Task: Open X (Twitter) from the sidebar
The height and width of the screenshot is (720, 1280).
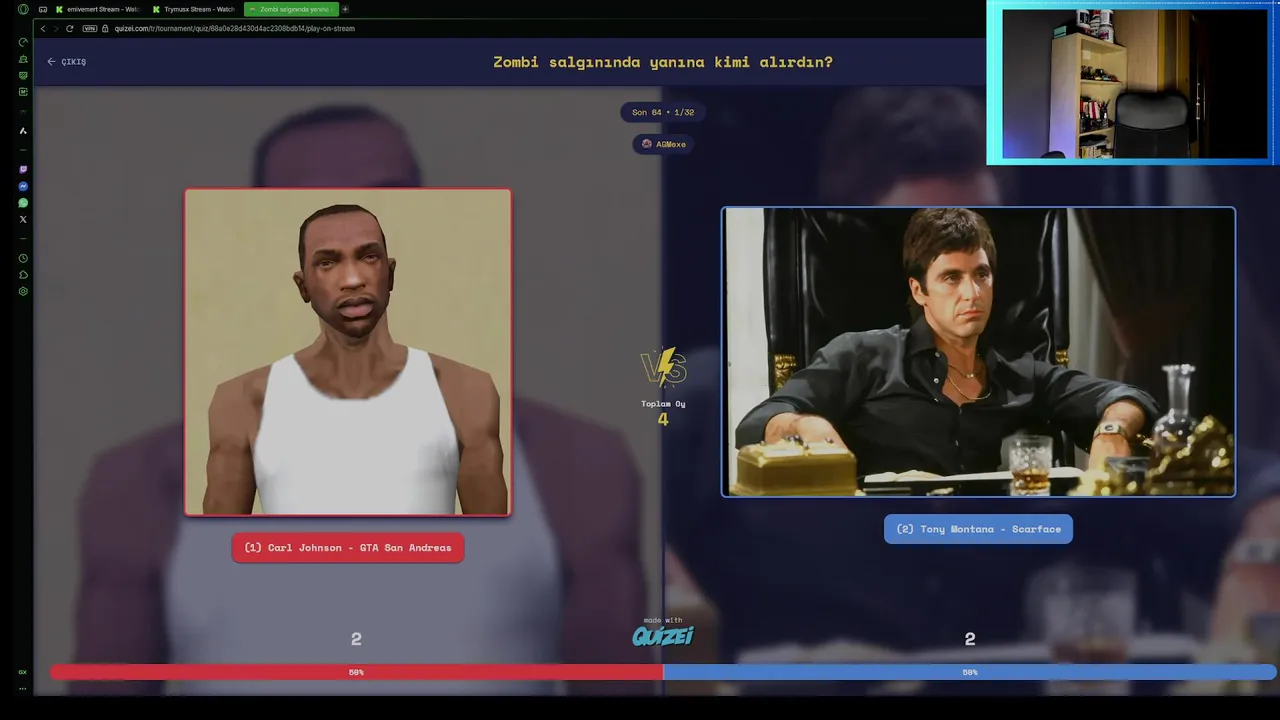Action: click(23, 219)
